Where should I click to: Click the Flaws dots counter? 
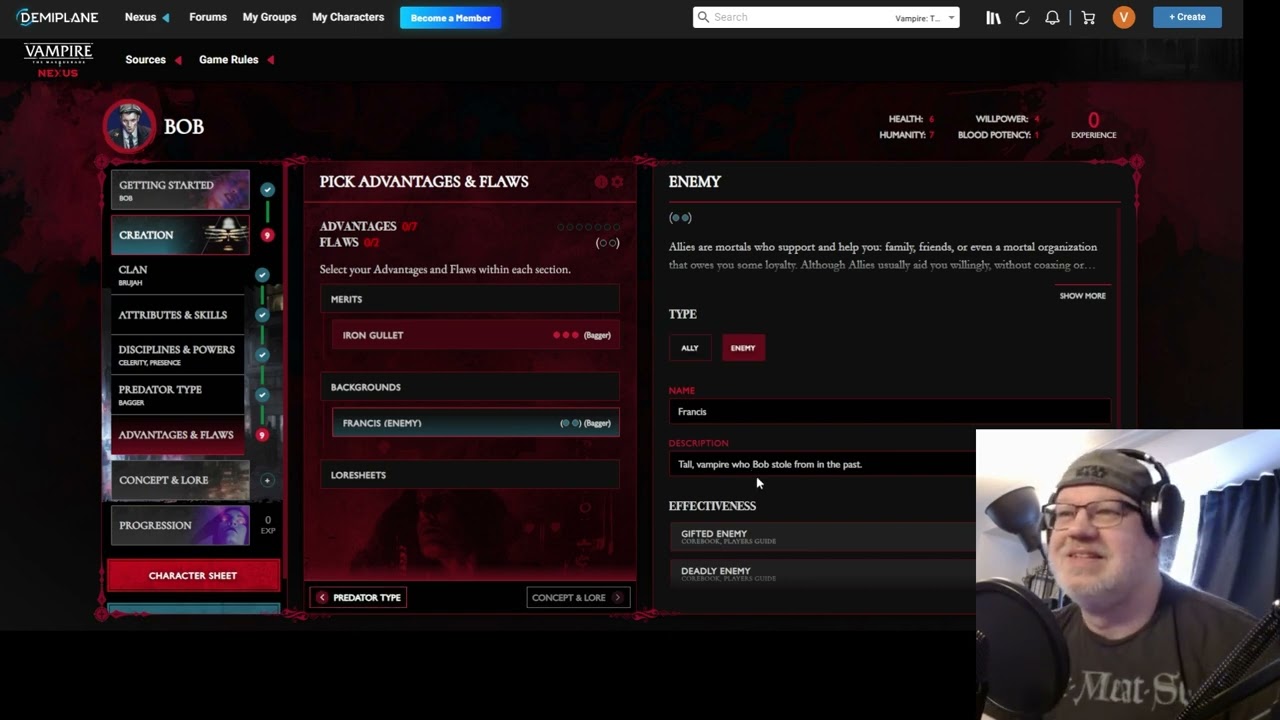[x=608, y=243]
